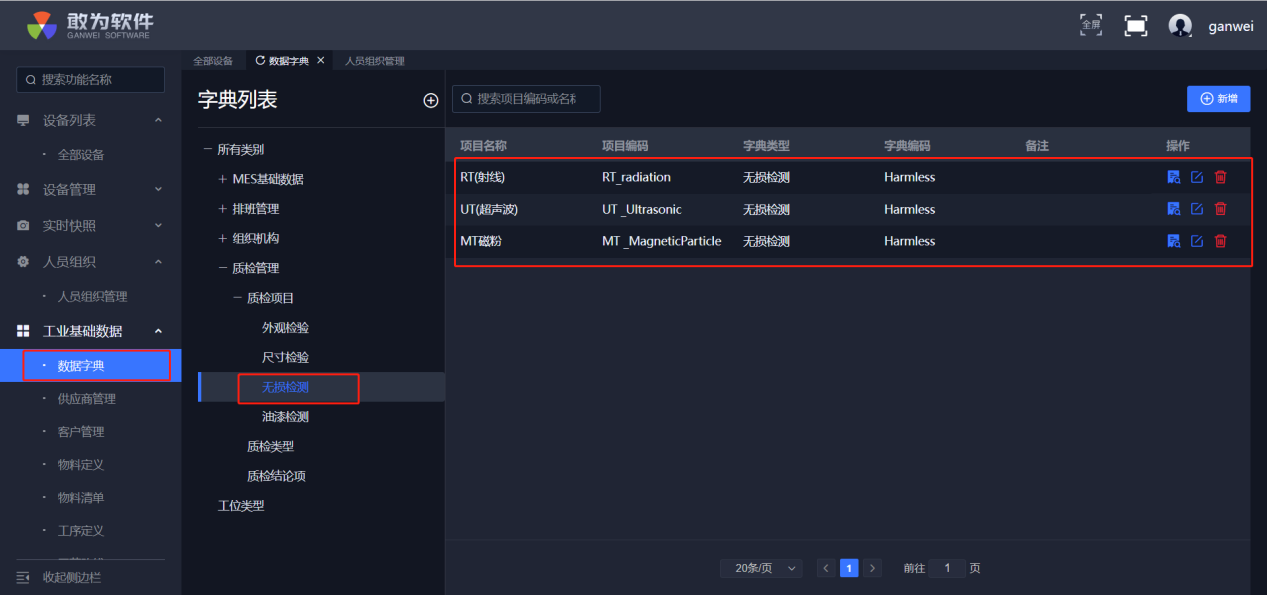Select 质检结论项 in the tree

pos(276,476)
